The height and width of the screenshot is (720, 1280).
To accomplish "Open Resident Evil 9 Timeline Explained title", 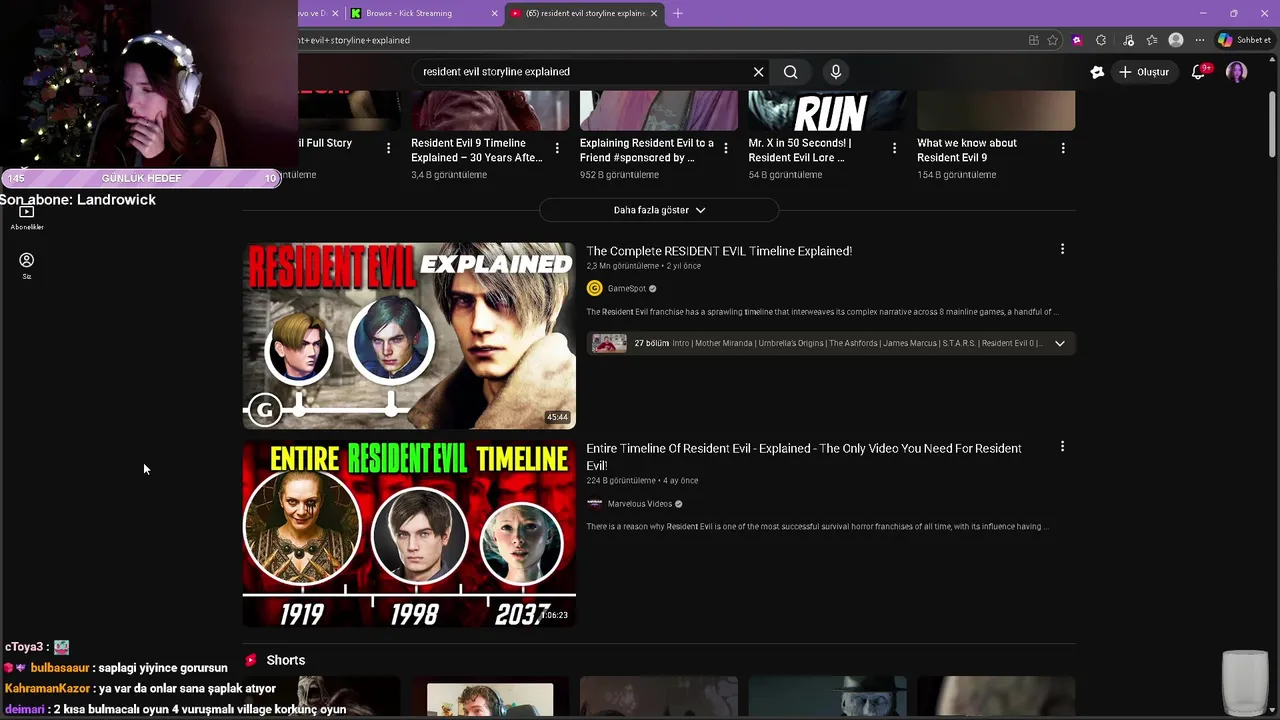I will coord(477,150).
